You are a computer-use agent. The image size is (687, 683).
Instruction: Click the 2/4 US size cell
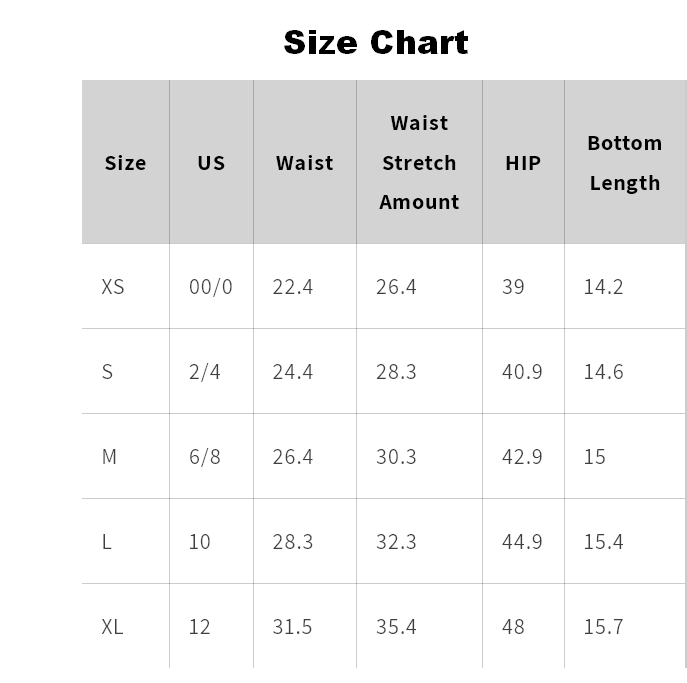(x=205, y=372)
